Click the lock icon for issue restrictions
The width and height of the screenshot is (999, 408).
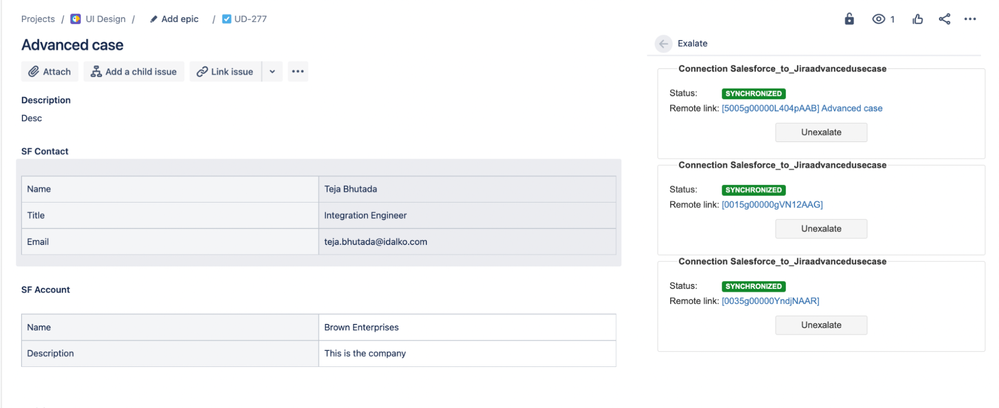tap(849, 19)
